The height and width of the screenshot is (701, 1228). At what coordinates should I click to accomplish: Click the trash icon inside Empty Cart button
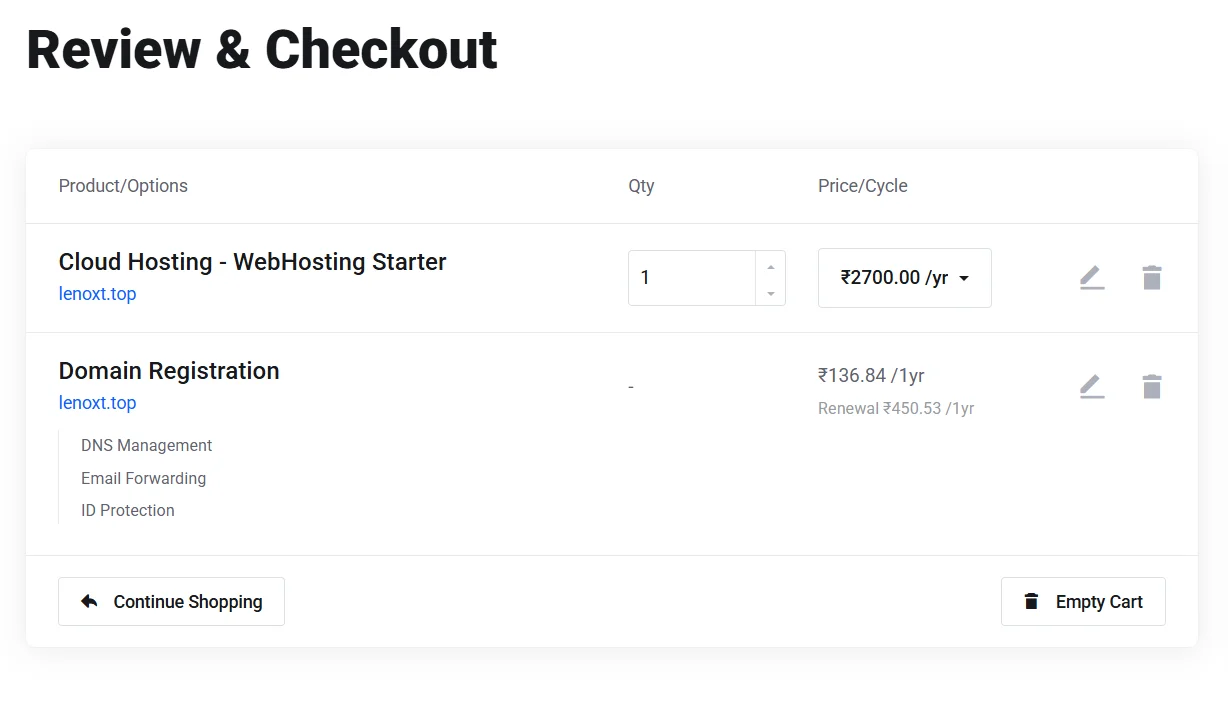(1030, 601)
